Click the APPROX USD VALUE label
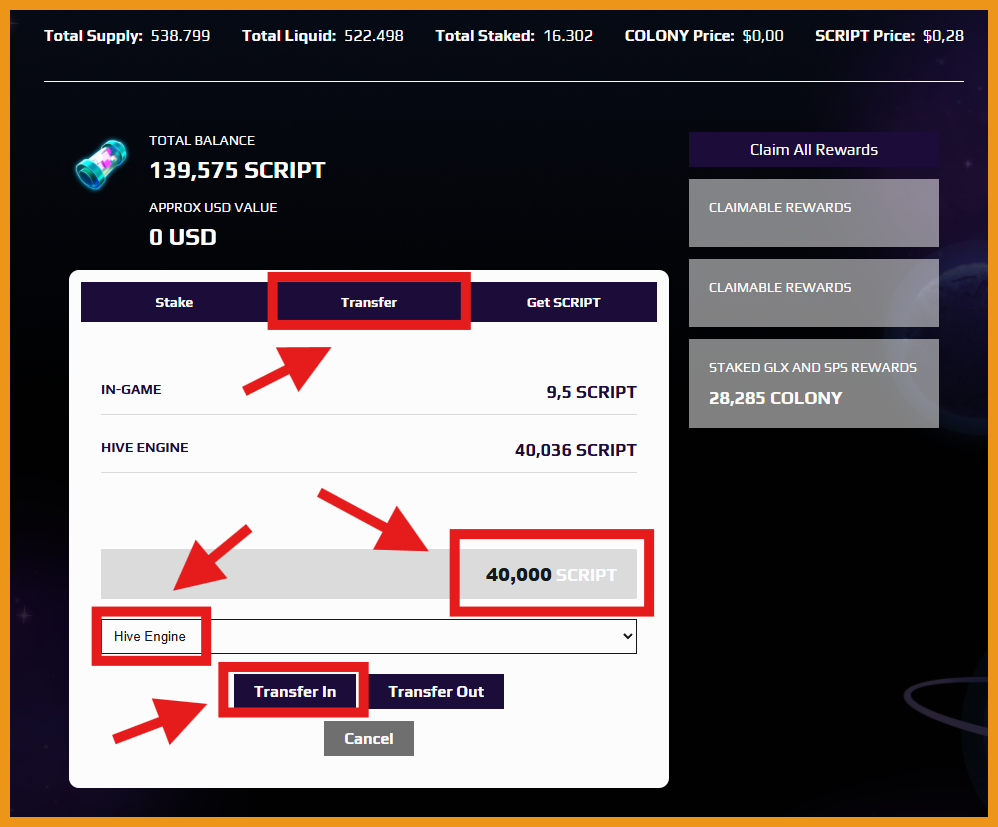 213,208
